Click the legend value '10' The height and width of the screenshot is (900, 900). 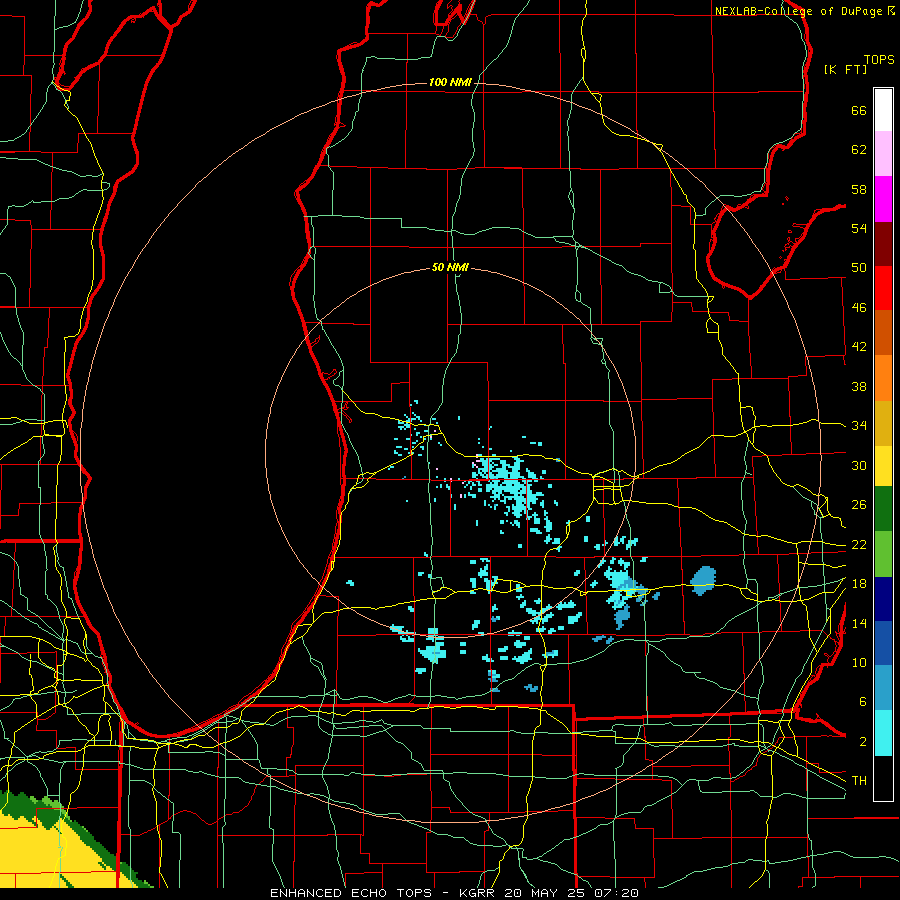pyautogui.click(x=859, y=663)
